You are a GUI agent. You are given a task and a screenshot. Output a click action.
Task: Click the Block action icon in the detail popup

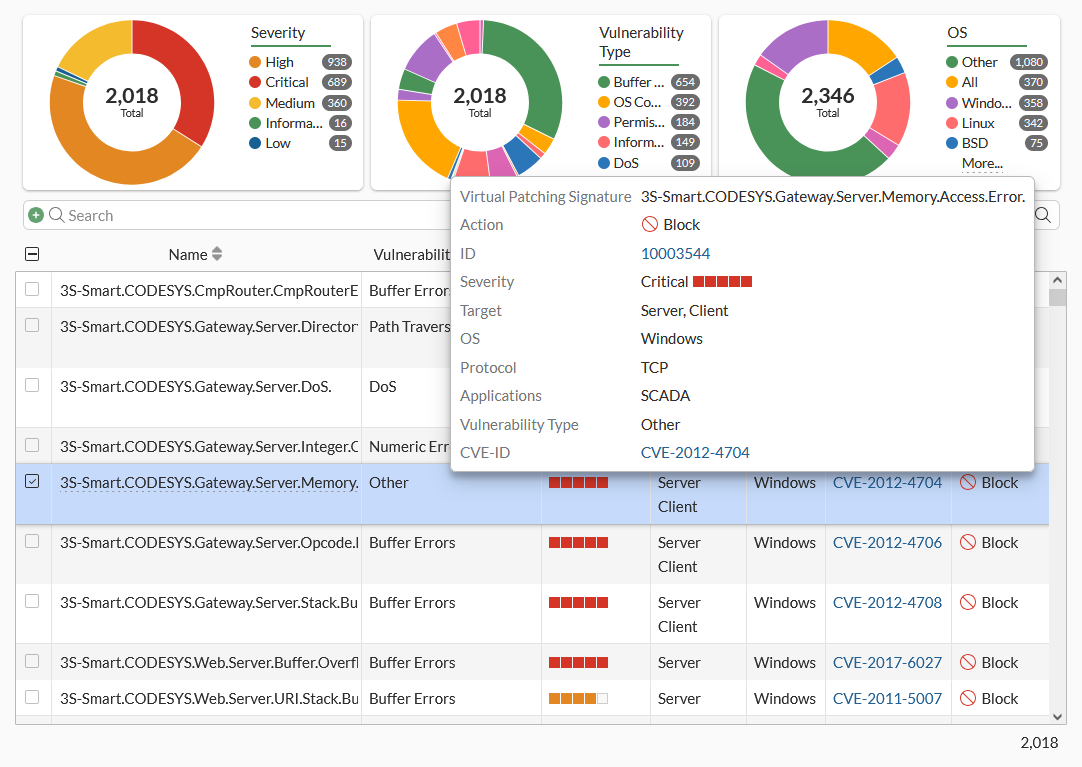pos(650,224)
